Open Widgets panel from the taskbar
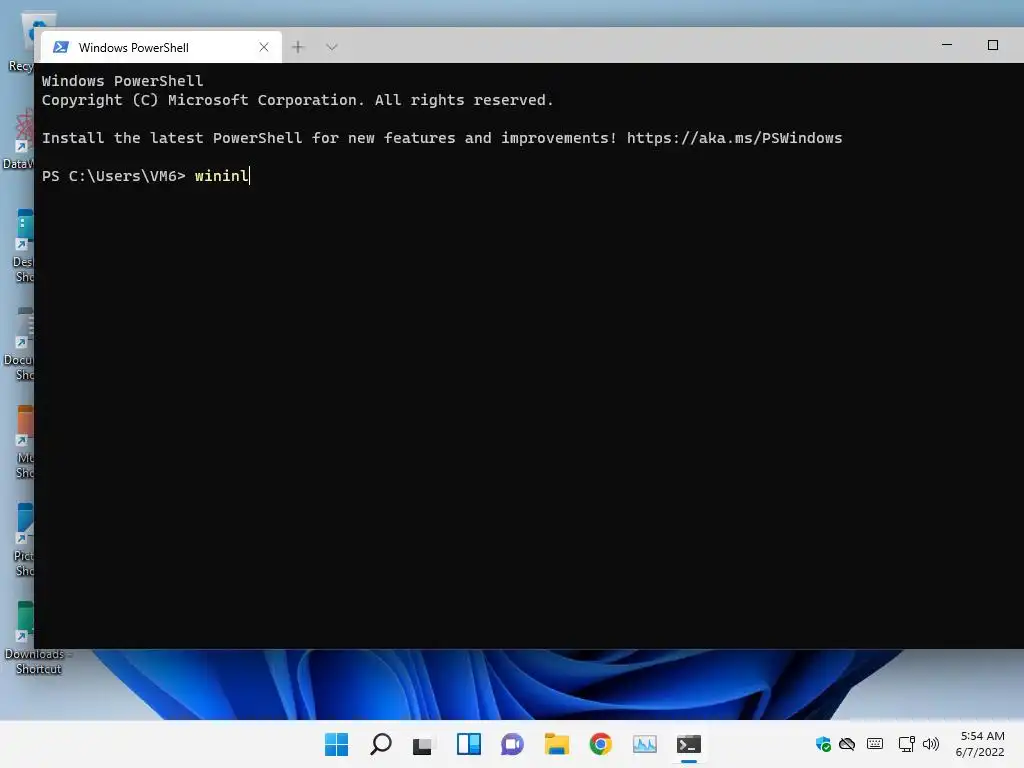 tap(468, 744)
